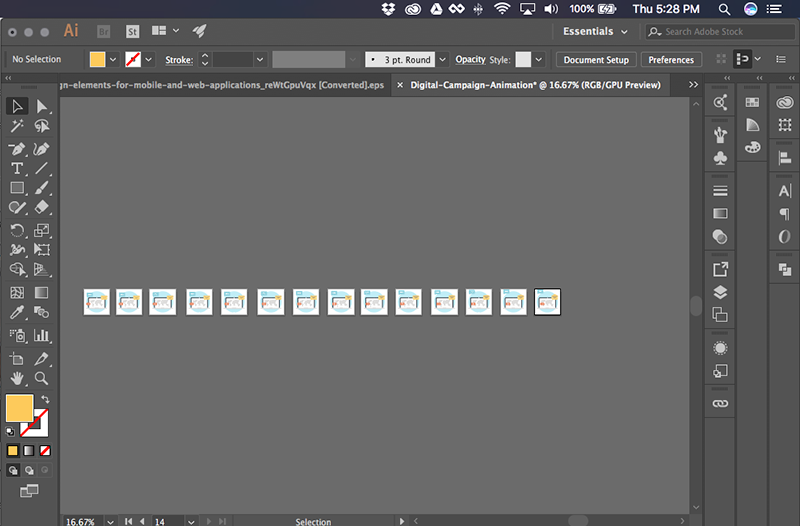Viewport: 800px width, 526px height.
Task: Open the Essentials workspace dropdown
Action: point(595,32)
